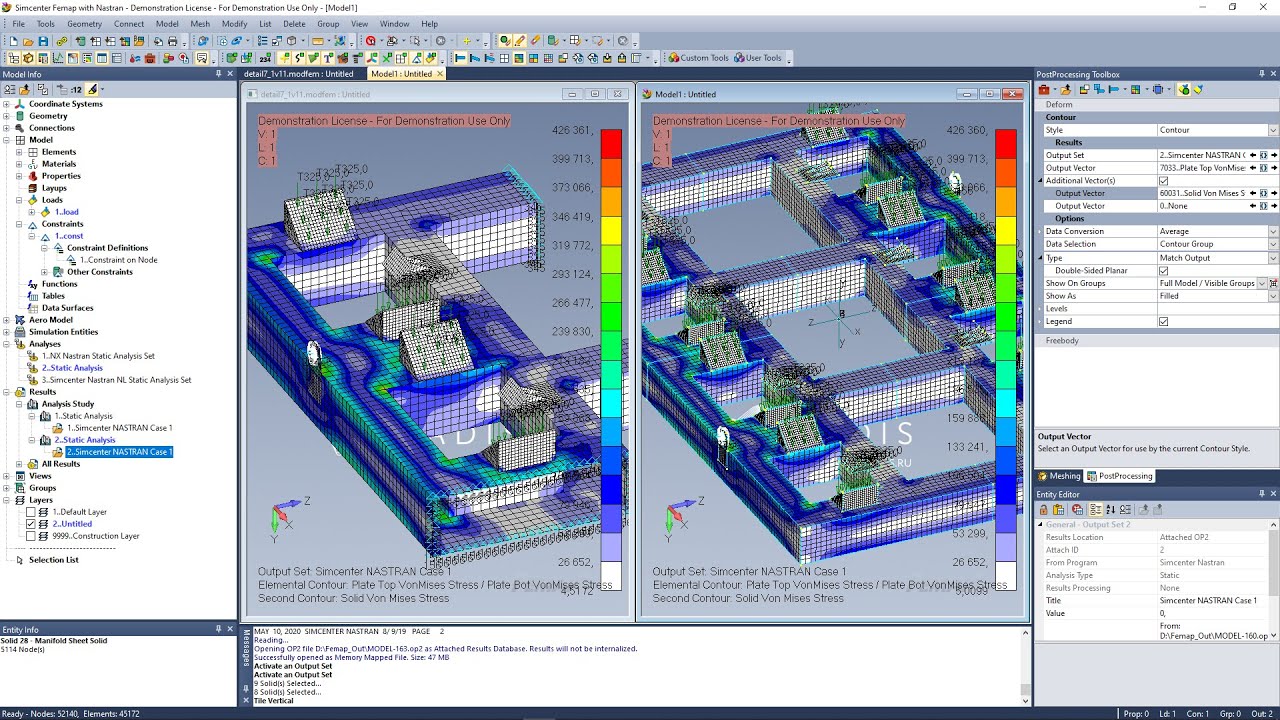
Task: Click the yellow legend color in left view
Action: 611,231
